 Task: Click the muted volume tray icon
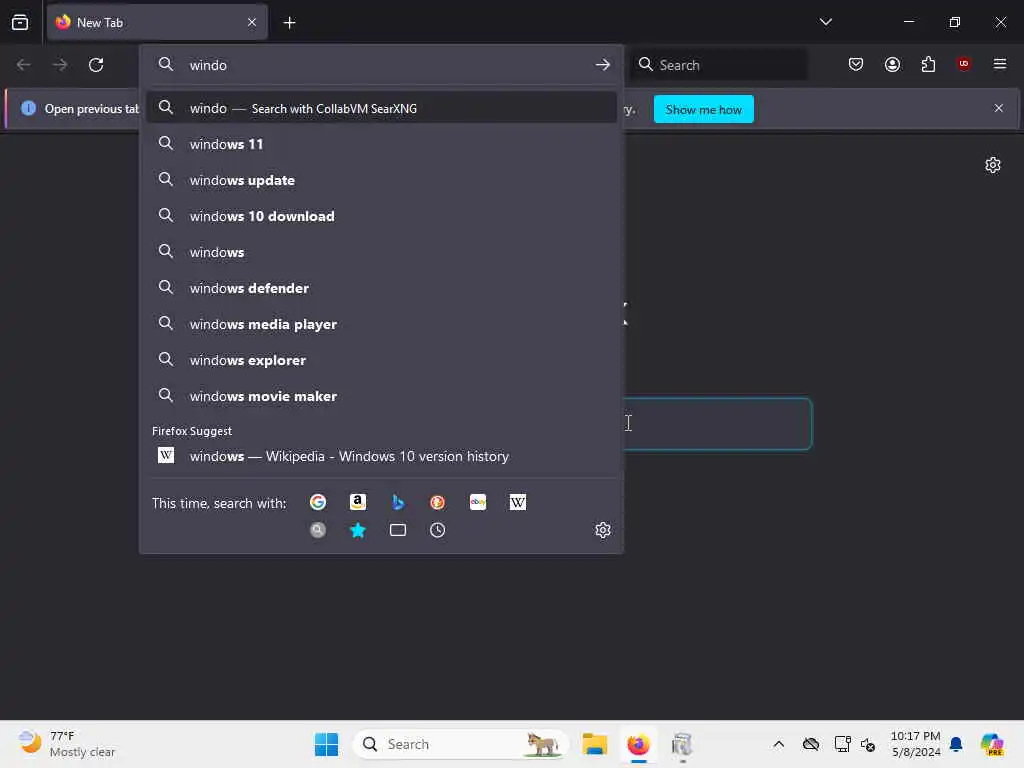[867, 744]
